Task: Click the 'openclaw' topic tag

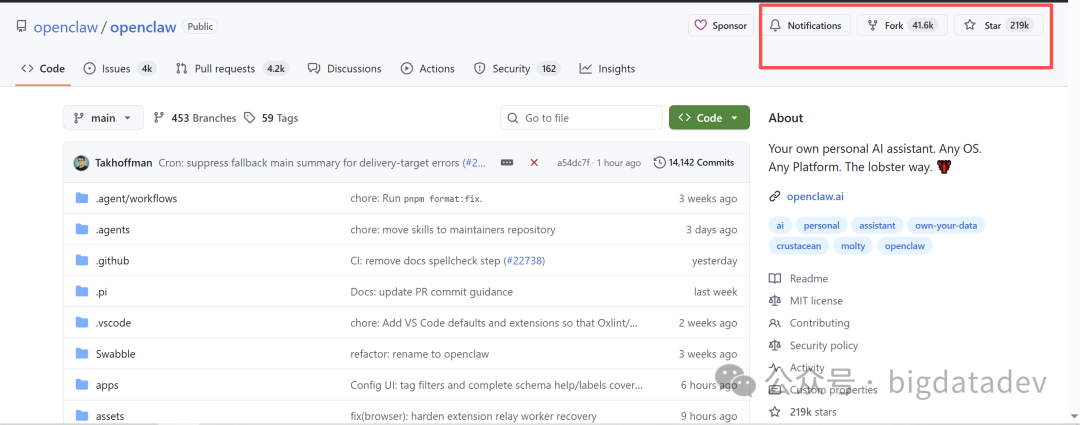Action: tap(904, 245)
